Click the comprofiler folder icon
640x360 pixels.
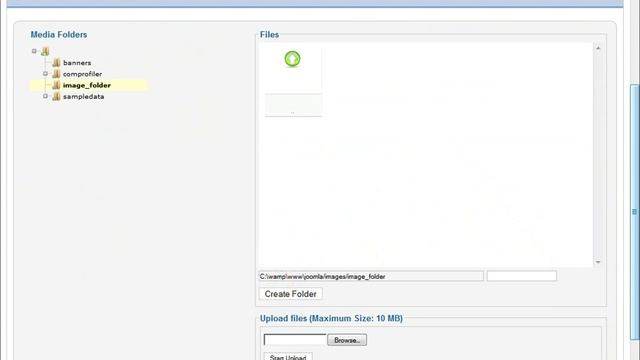(56, 74)
